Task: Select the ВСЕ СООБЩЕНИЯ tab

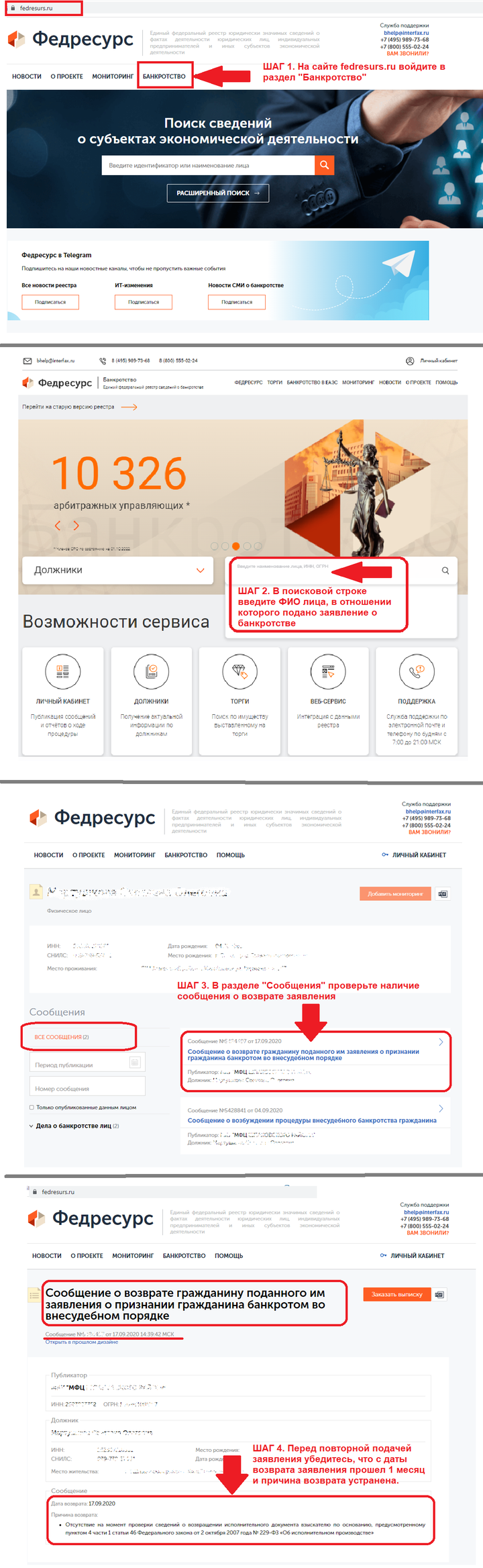Action: (62, 1037)
